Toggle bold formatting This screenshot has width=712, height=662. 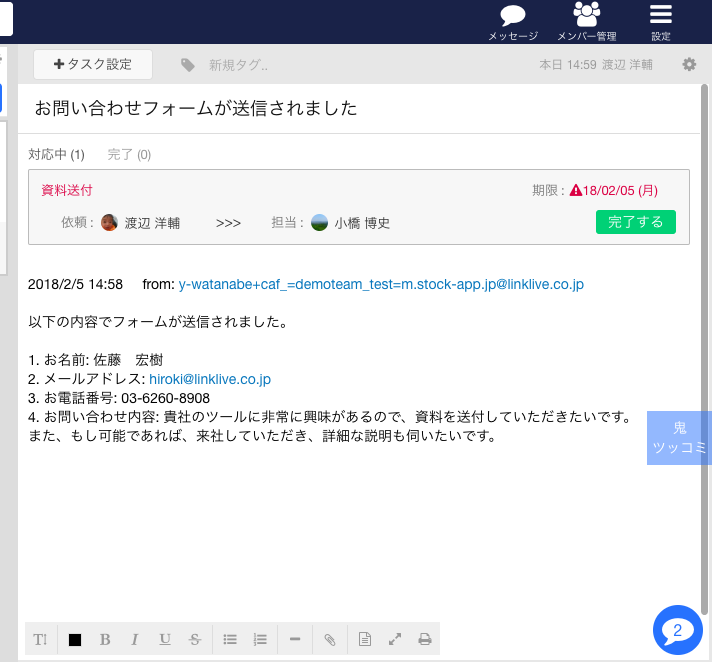[105, 639]
